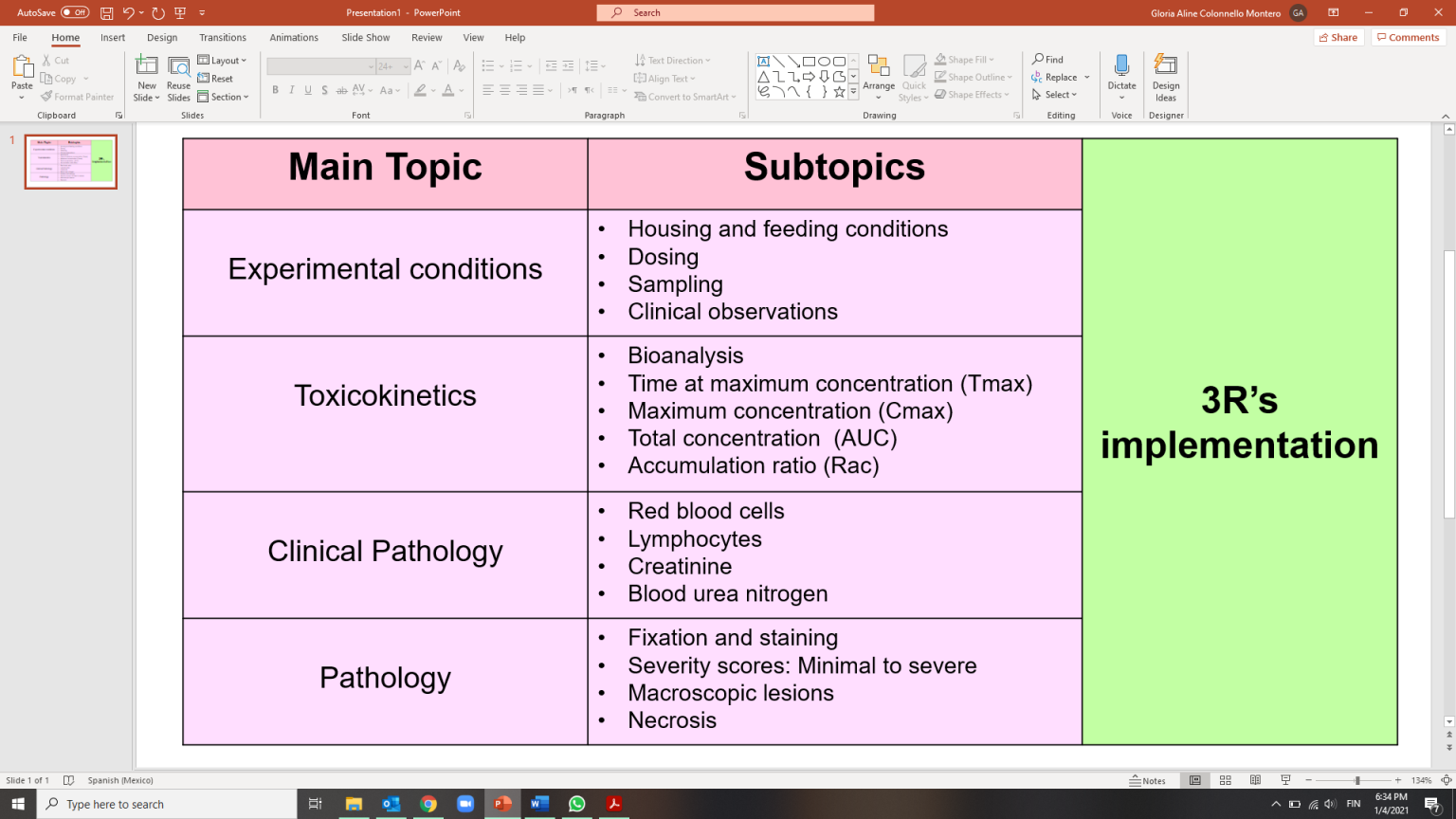This screenshot has height=819, width=1456.
Task: Start Dictate voice input
Action: (x=1121, y=66)
